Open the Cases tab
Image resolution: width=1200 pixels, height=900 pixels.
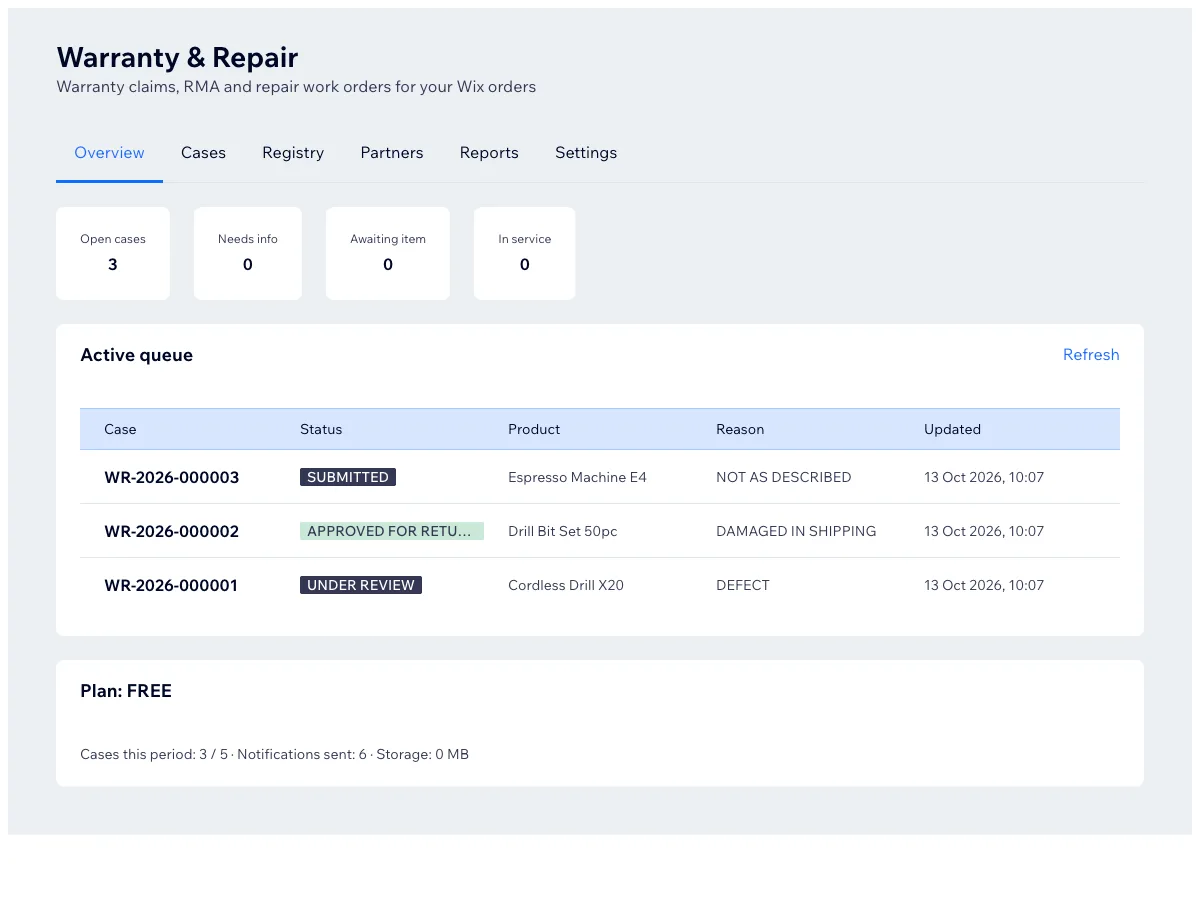(203, 153)
